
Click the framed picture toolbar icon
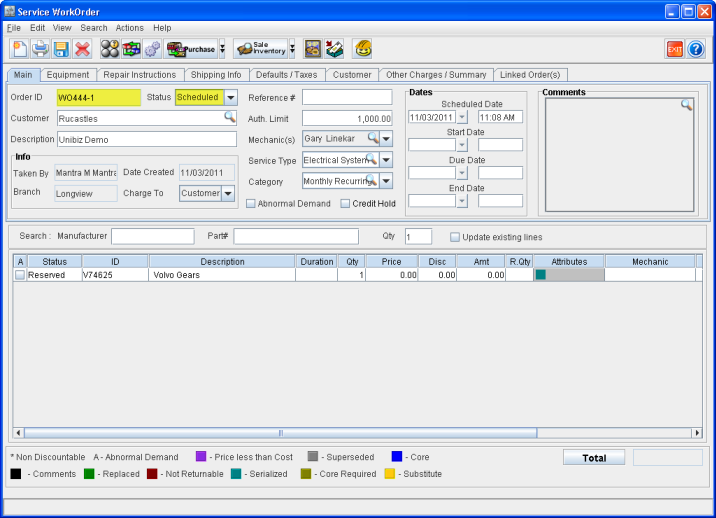[x=313, y=49]
